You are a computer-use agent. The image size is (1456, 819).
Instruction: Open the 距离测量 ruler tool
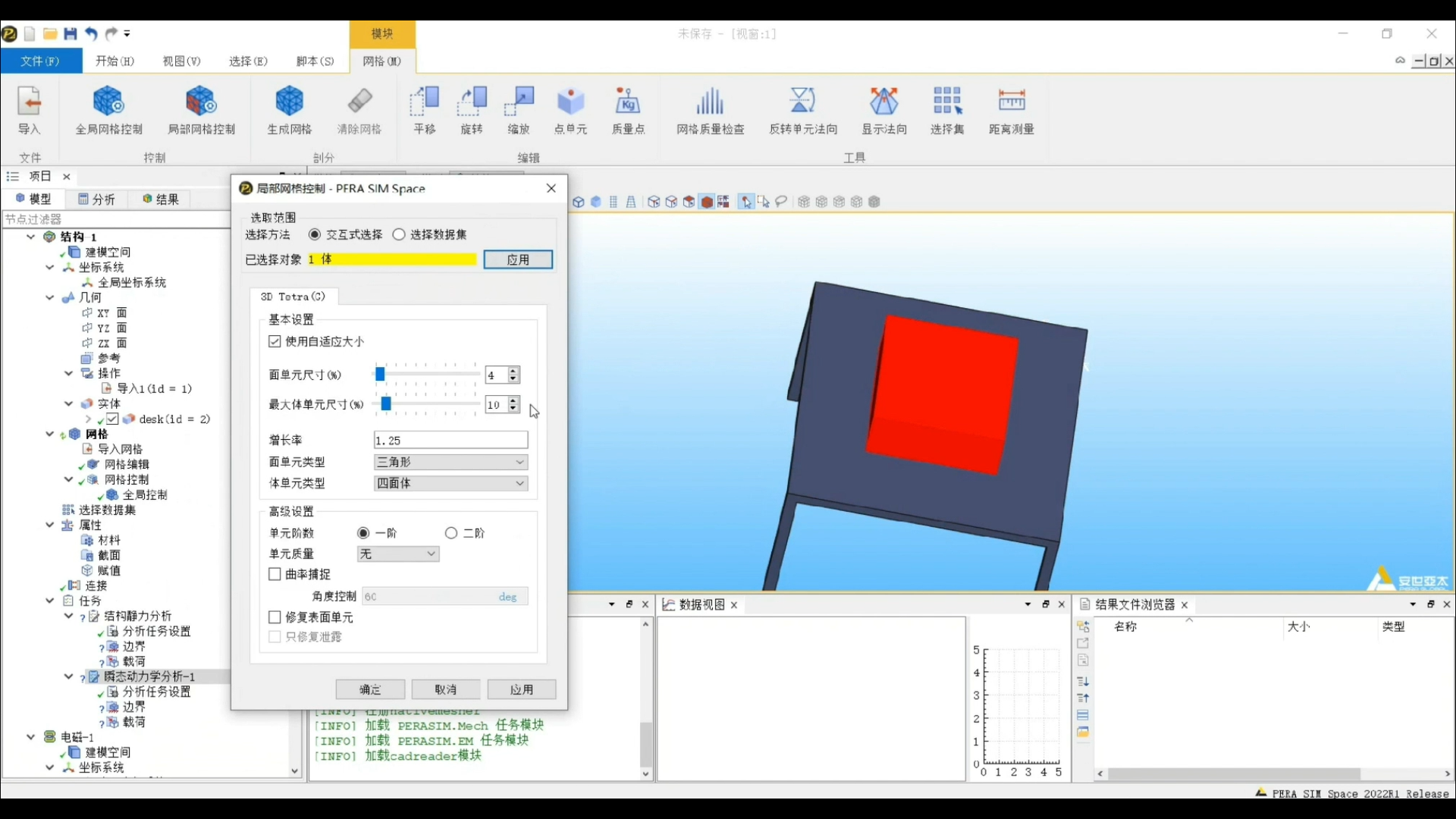pos(1012,110)
